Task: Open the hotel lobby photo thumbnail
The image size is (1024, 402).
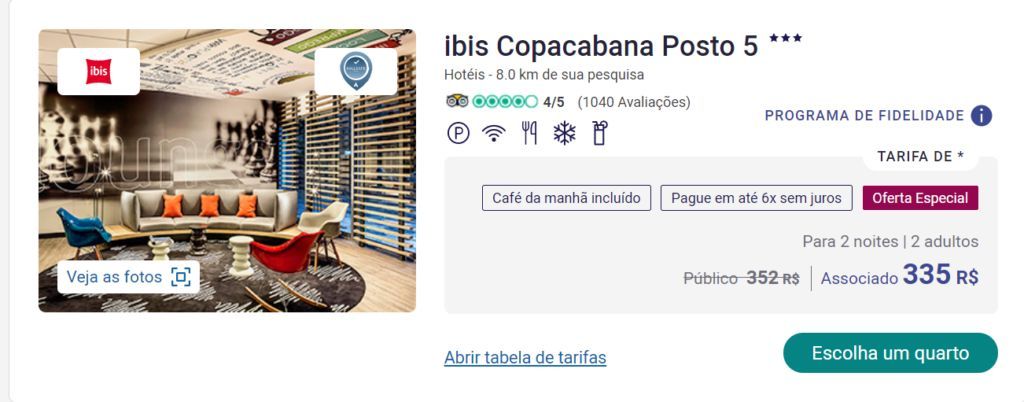Action: (227, 170)
